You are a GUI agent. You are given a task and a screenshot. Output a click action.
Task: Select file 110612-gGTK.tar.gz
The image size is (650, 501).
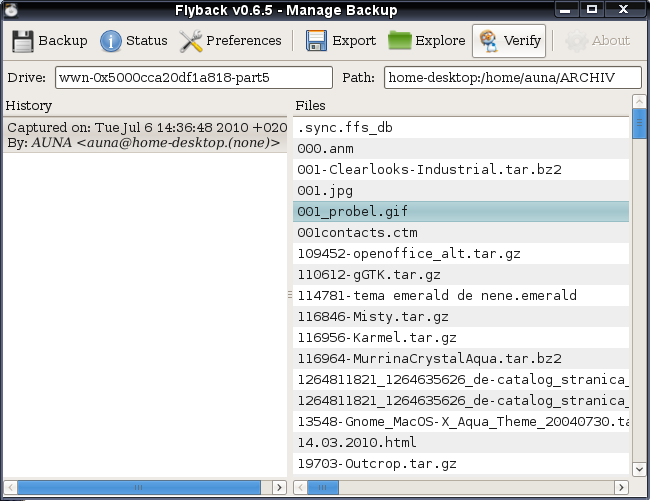(461, 275)
